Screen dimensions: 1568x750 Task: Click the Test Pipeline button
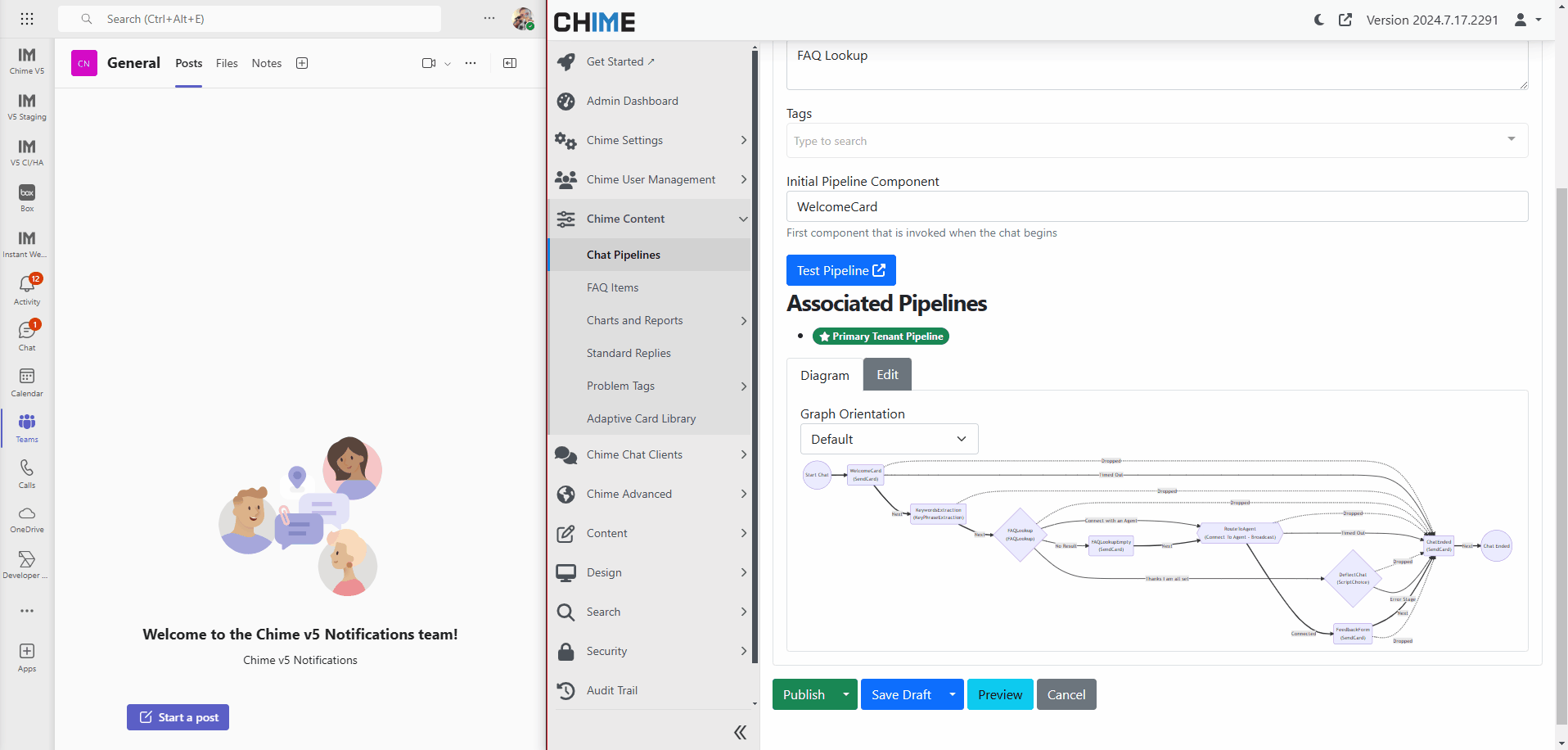pyautogui.click(x=841, y=270)
